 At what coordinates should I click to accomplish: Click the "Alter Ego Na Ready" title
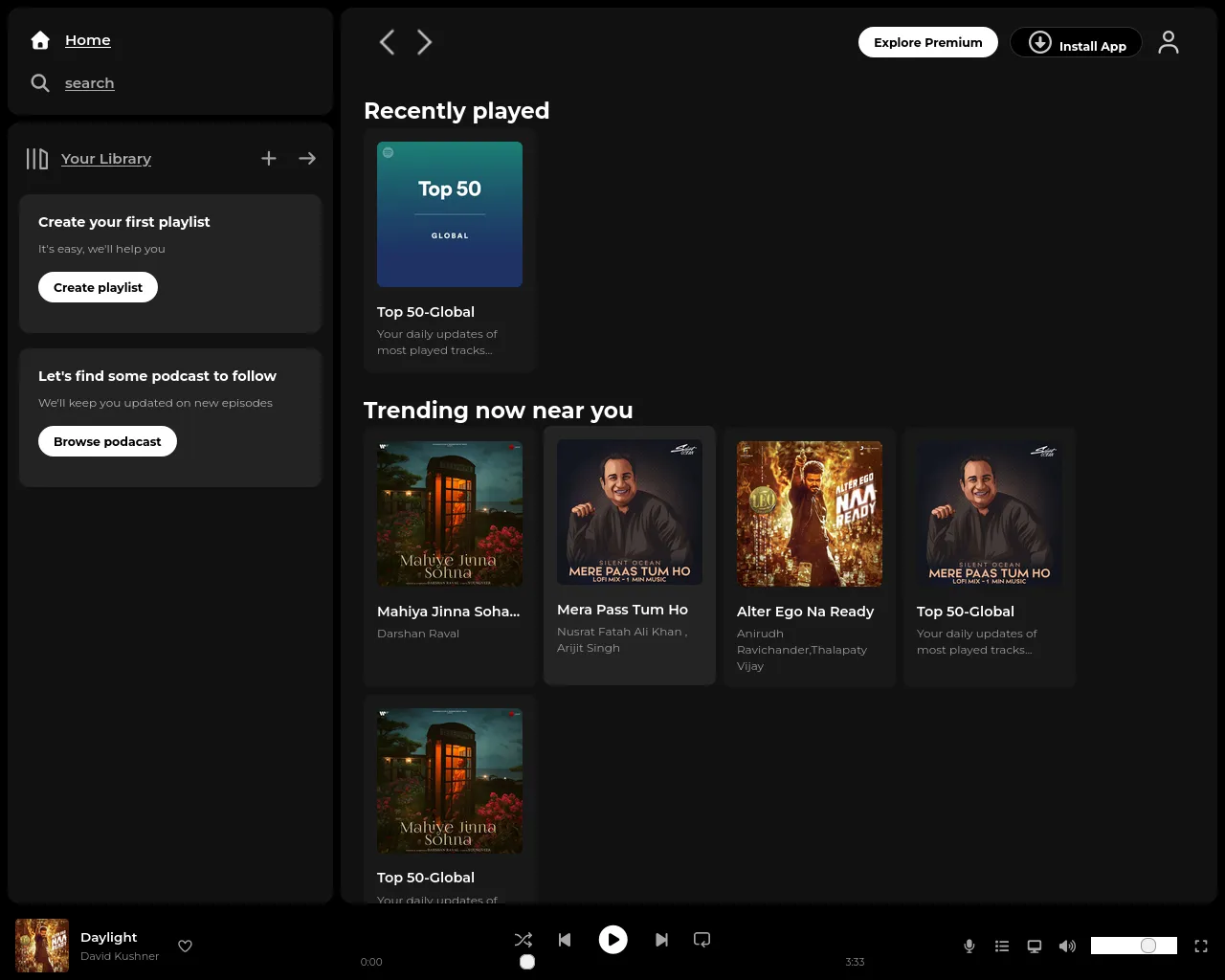[x=805, y=612]
